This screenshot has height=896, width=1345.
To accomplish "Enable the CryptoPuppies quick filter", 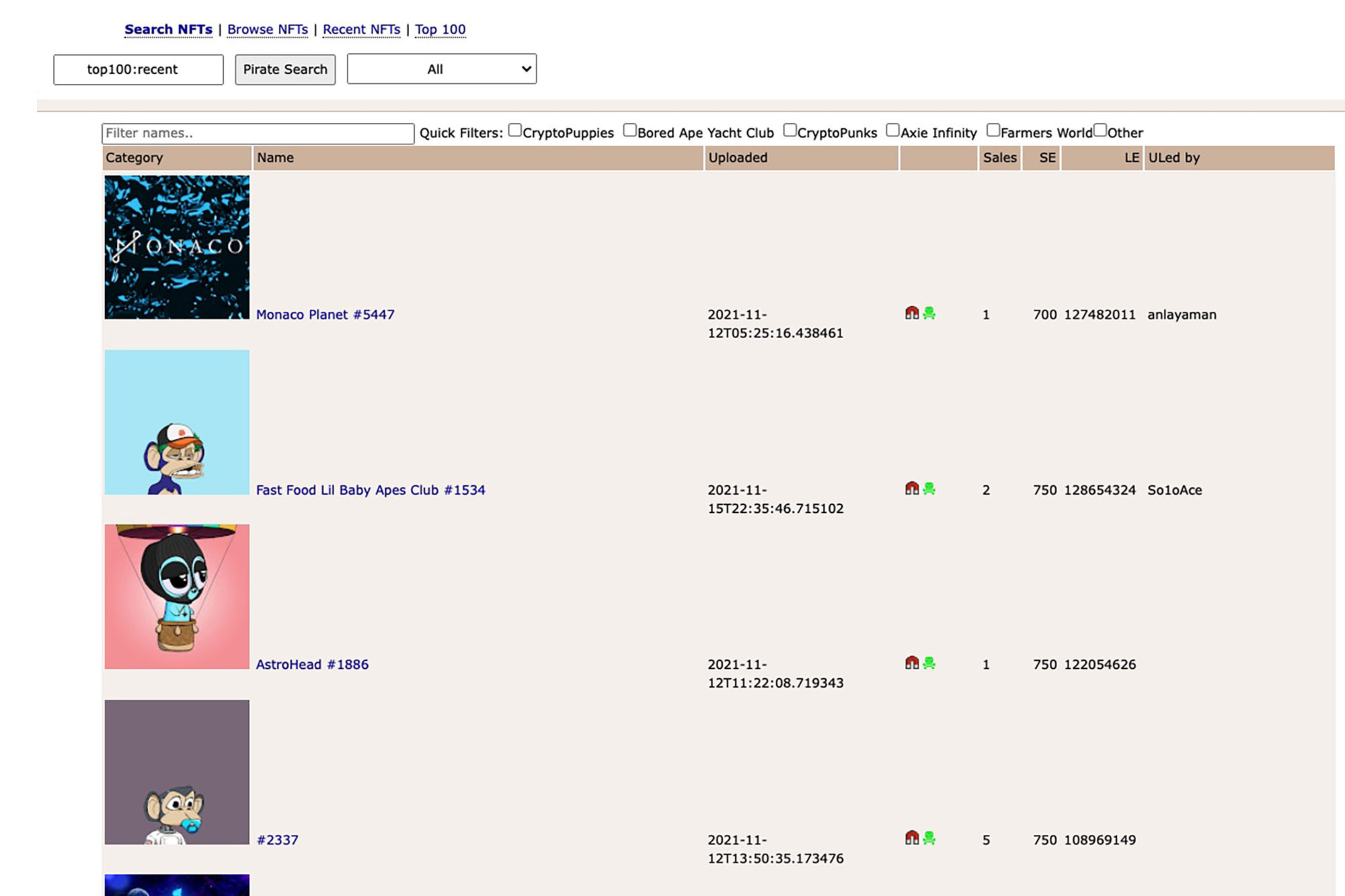I will pyautogui.click(x=515, y=130).
